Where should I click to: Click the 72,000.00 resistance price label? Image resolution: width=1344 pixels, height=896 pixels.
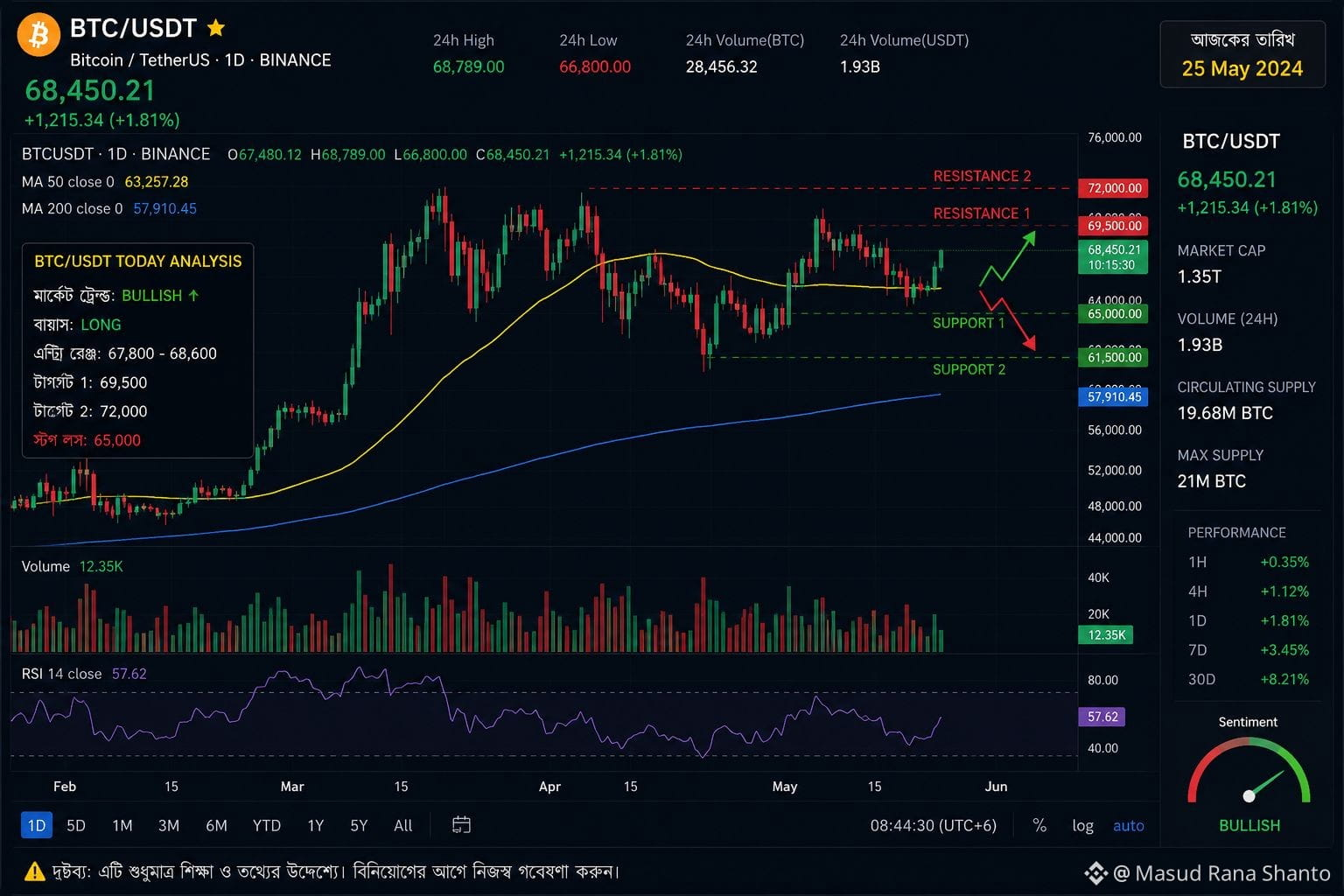pos(1115,188)
